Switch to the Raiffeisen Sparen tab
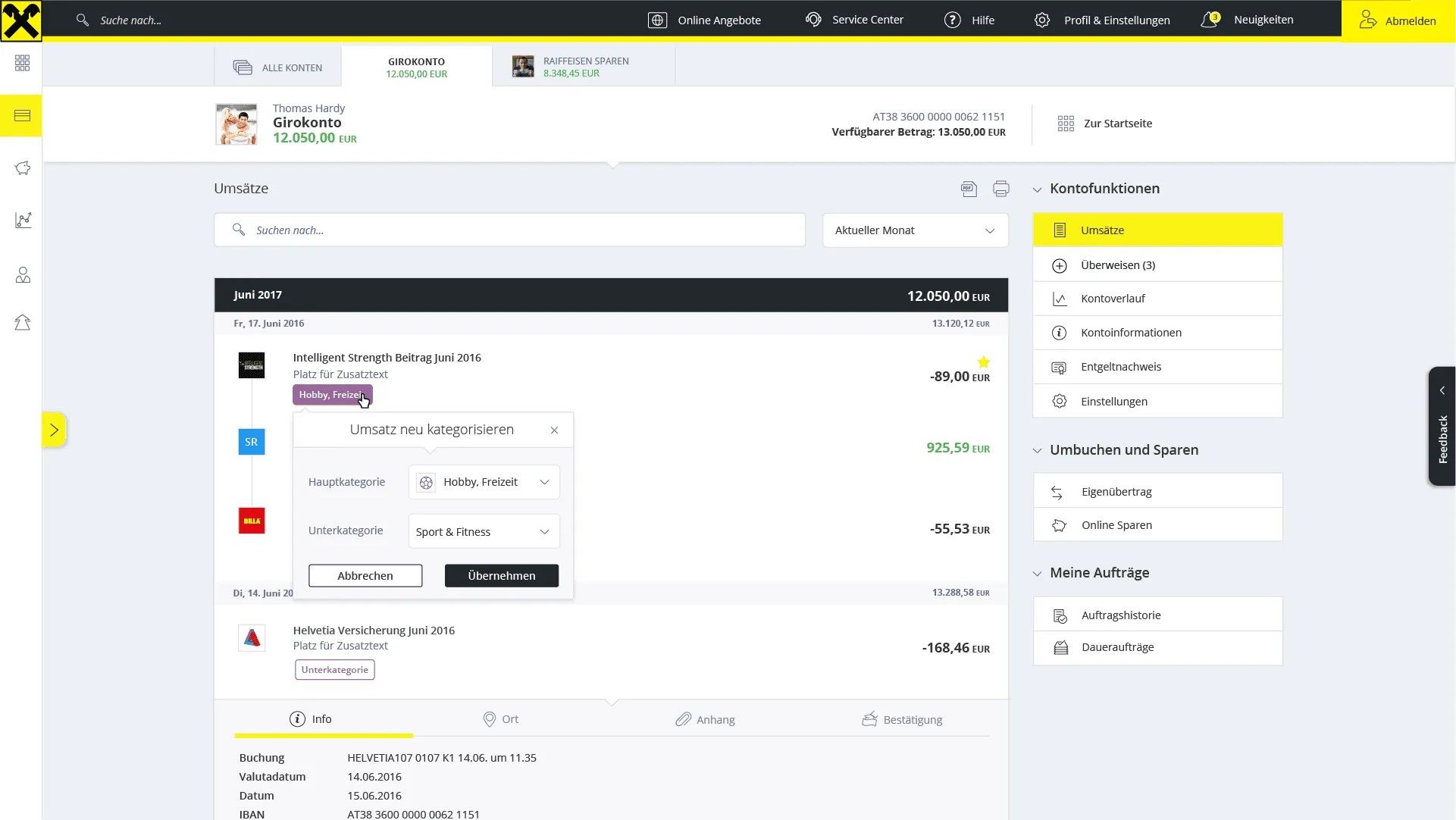Image resolution: width=1456 pixels, height=820 pixels. tap(583, 67)
